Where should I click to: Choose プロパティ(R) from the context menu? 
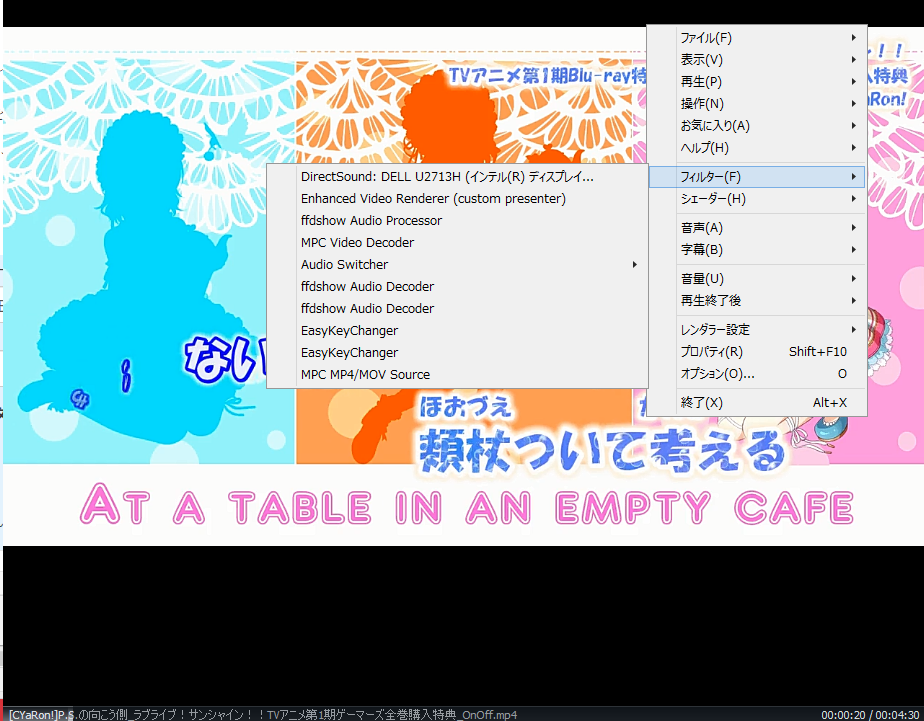[x=757, y=352]
